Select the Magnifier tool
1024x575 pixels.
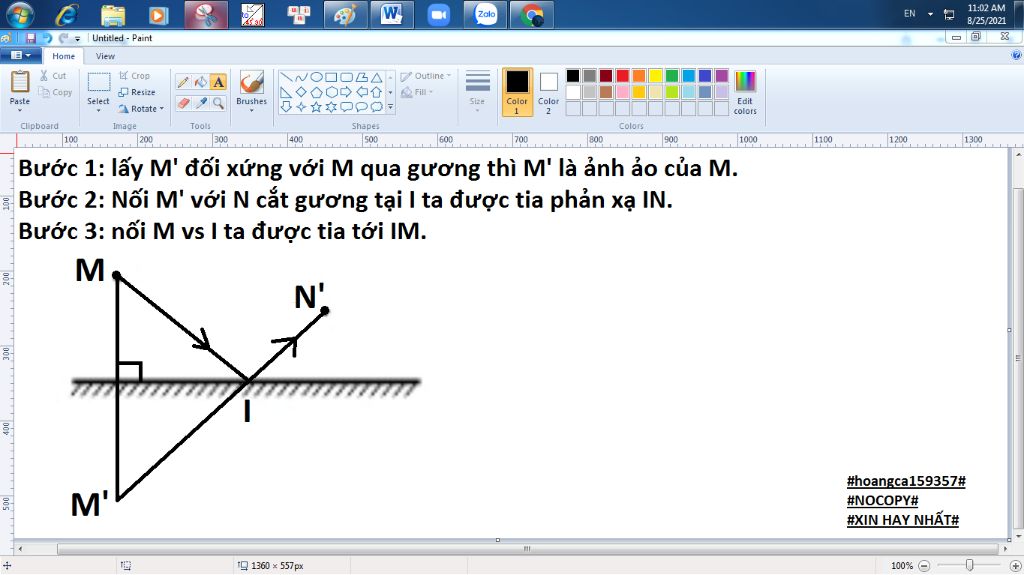coord(218,103)
